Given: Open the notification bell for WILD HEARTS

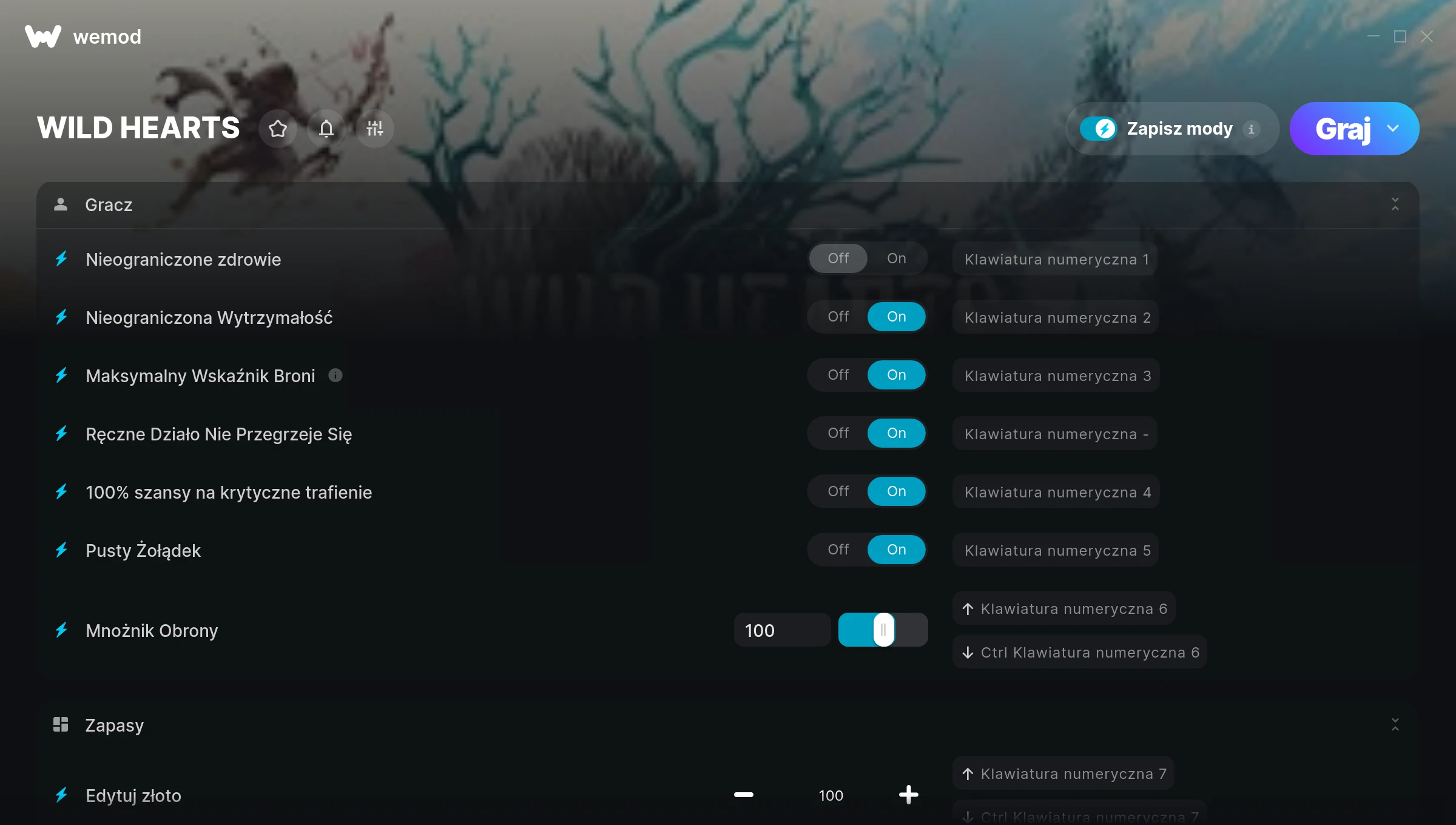Looking at the screenshot, I should (326, 129).
